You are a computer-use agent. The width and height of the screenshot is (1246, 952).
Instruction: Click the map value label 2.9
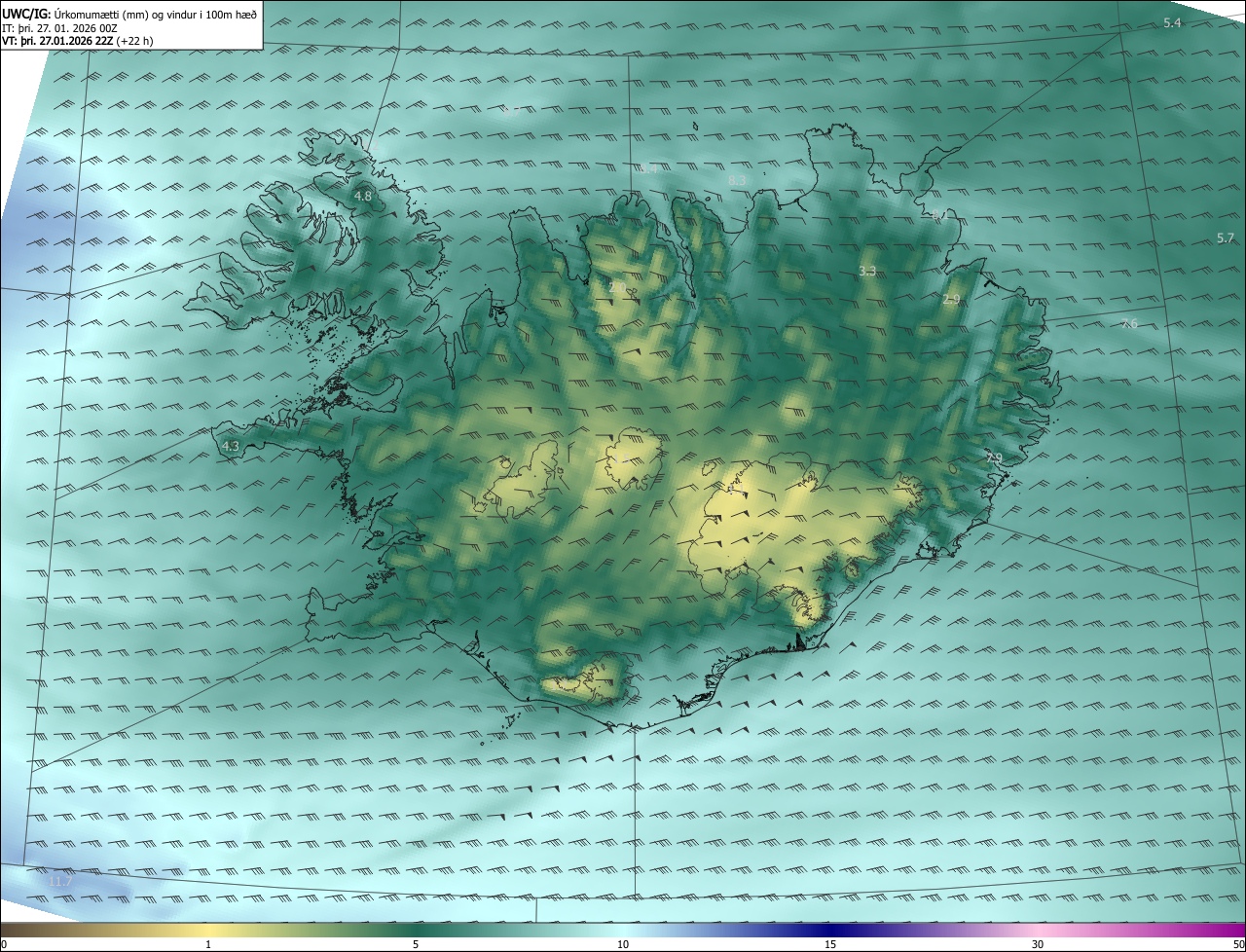[951, 300]
